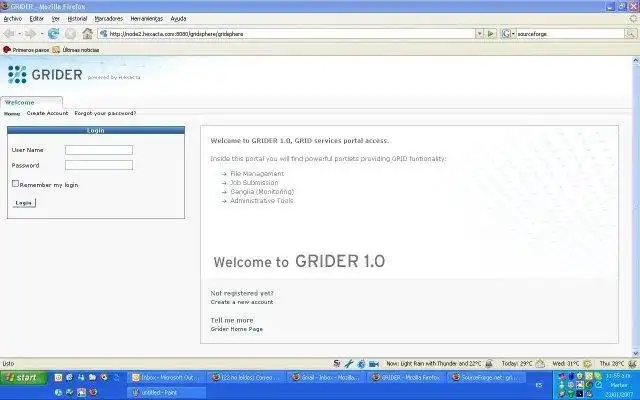
Task: Click the ES language indicator in taskbar
Action: click(x=539, y=385)
